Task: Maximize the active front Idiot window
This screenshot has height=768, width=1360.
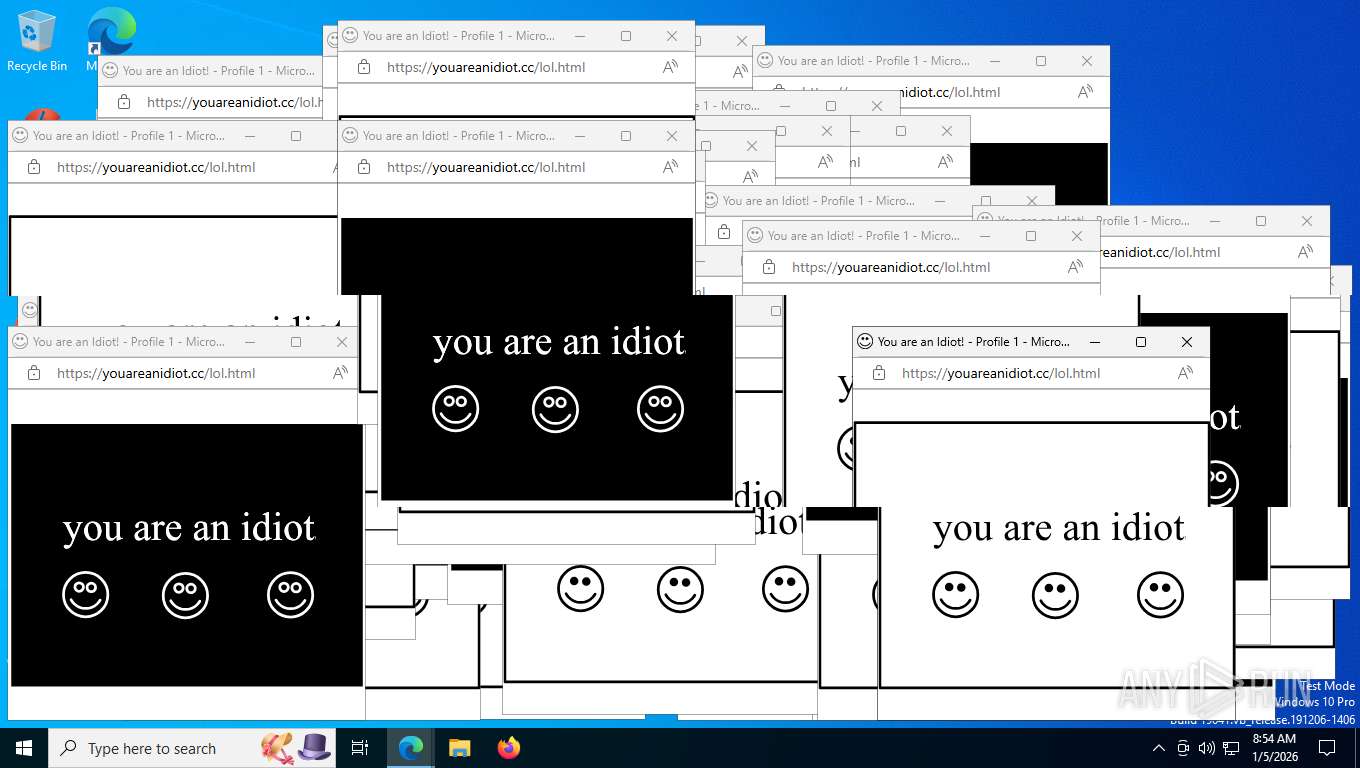Action: tap(1141, 342)
